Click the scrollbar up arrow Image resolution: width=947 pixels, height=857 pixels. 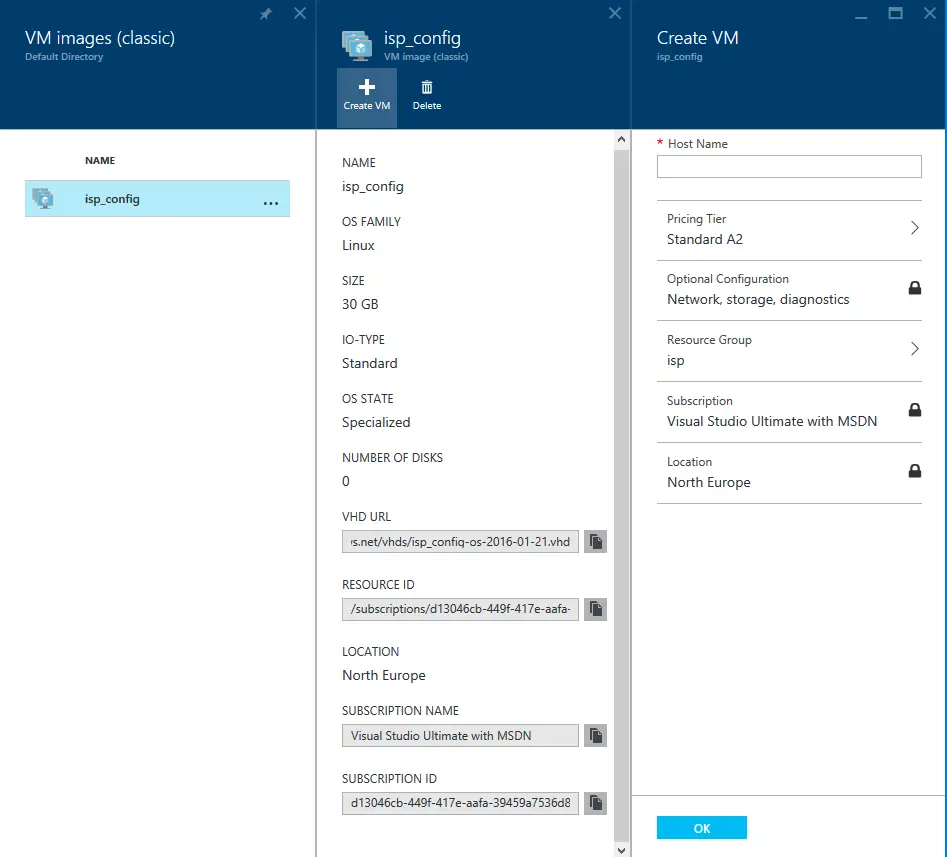pos(621,138)
